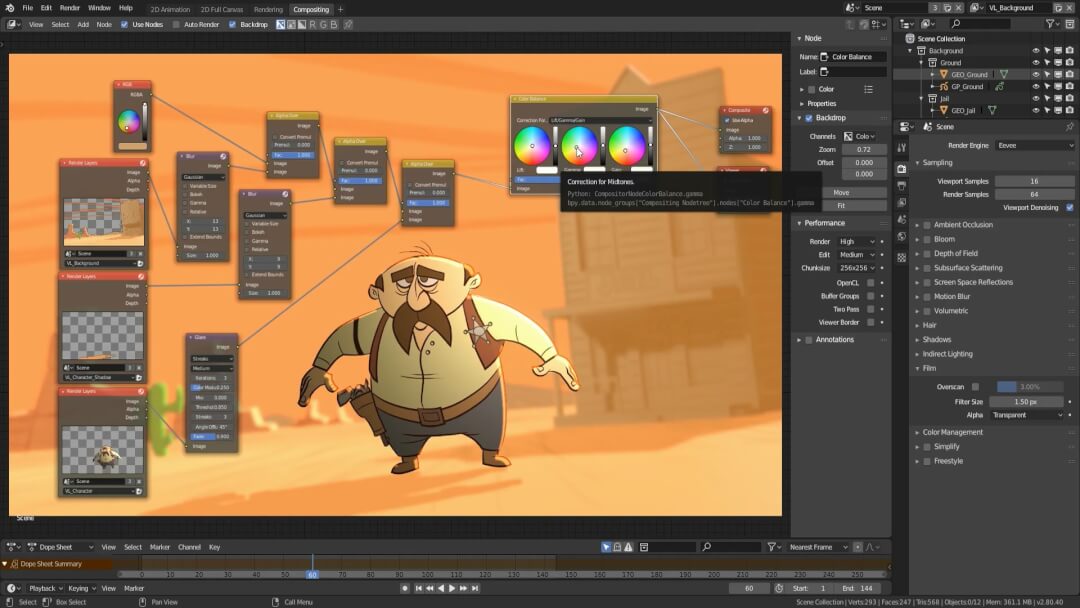Open the Window menu

(x=99, y=8)
